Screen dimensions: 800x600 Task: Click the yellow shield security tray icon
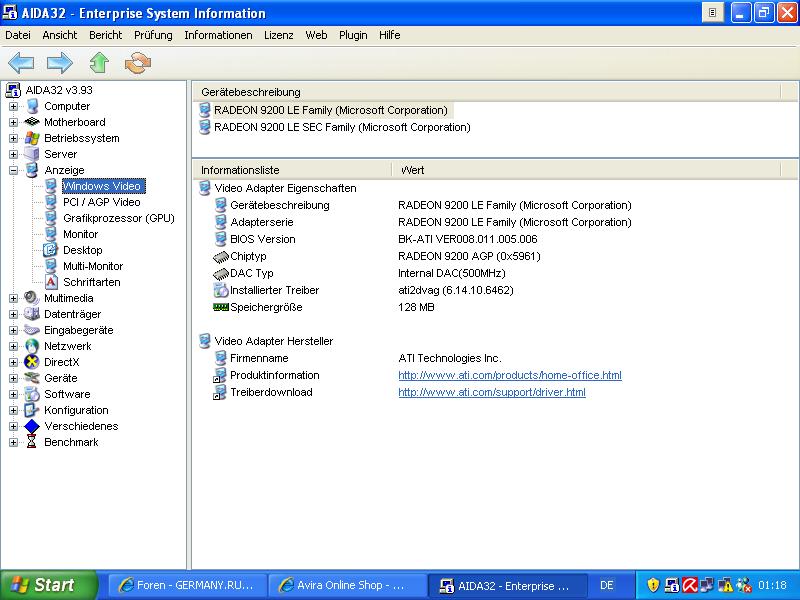[654, 585]
